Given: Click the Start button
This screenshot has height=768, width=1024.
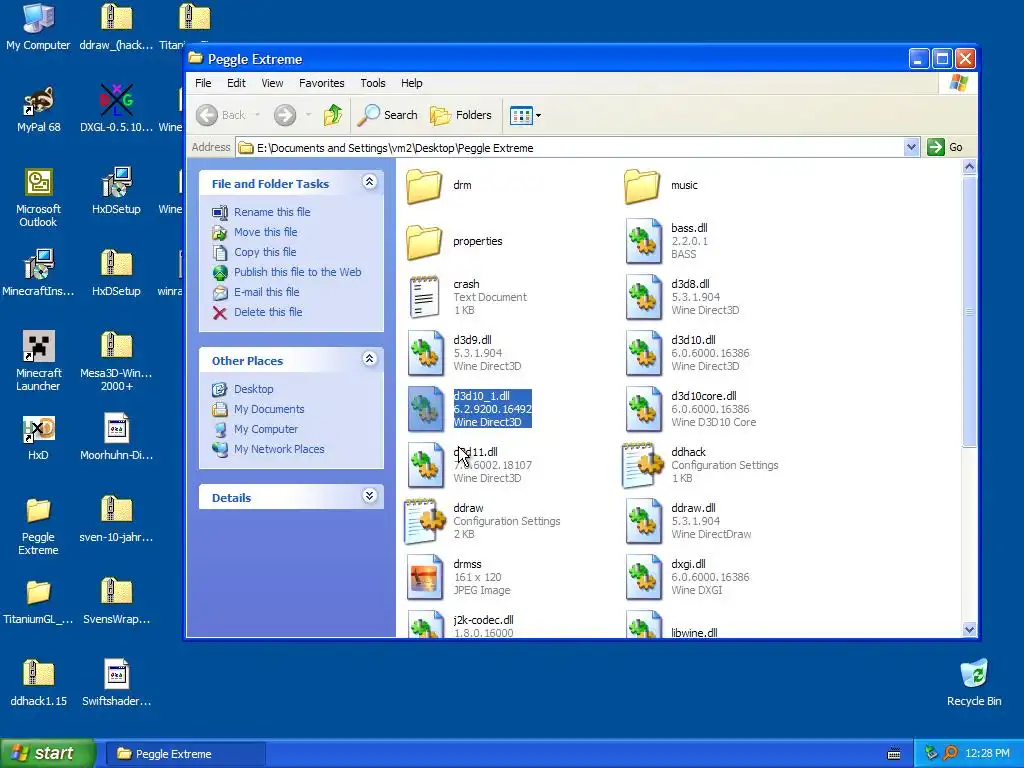Looking at the screenshot, I should click(x=47, y=754).
